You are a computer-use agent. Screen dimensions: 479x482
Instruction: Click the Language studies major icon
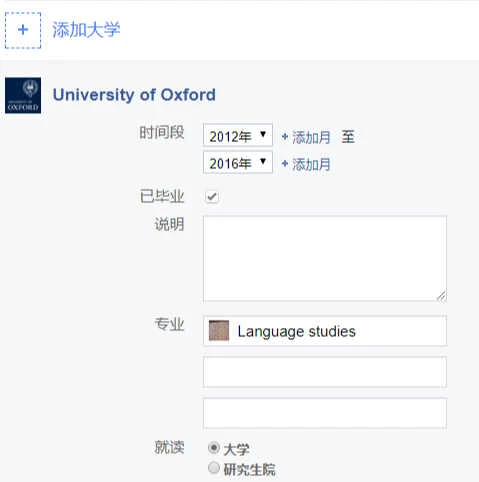click(x=219, y=331)
